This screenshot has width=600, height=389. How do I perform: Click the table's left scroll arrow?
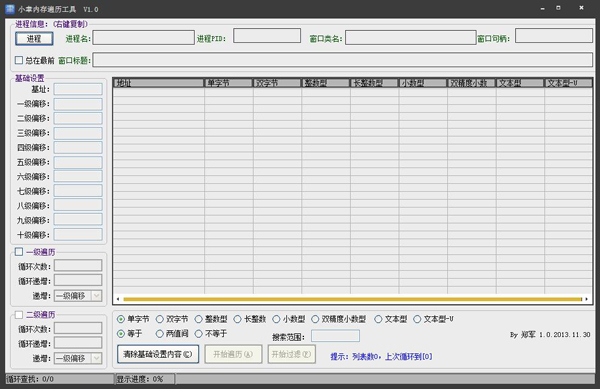[118, 299]
